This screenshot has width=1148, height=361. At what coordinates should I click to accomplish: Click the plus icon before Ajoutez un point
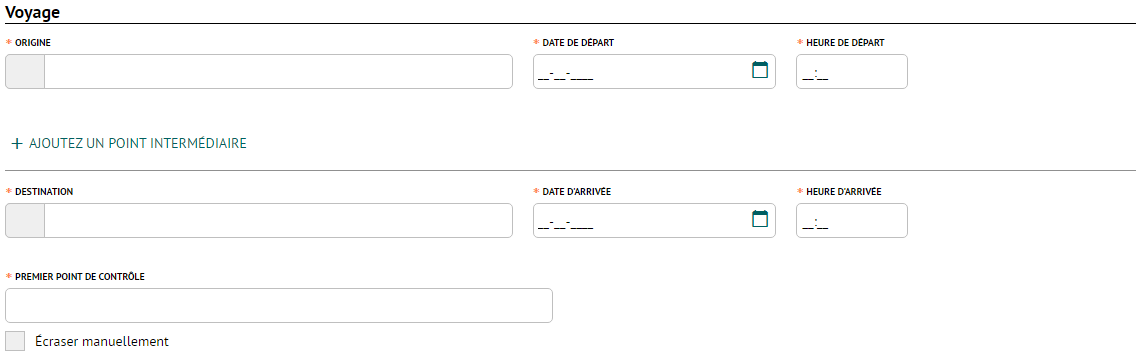(17, 144)
